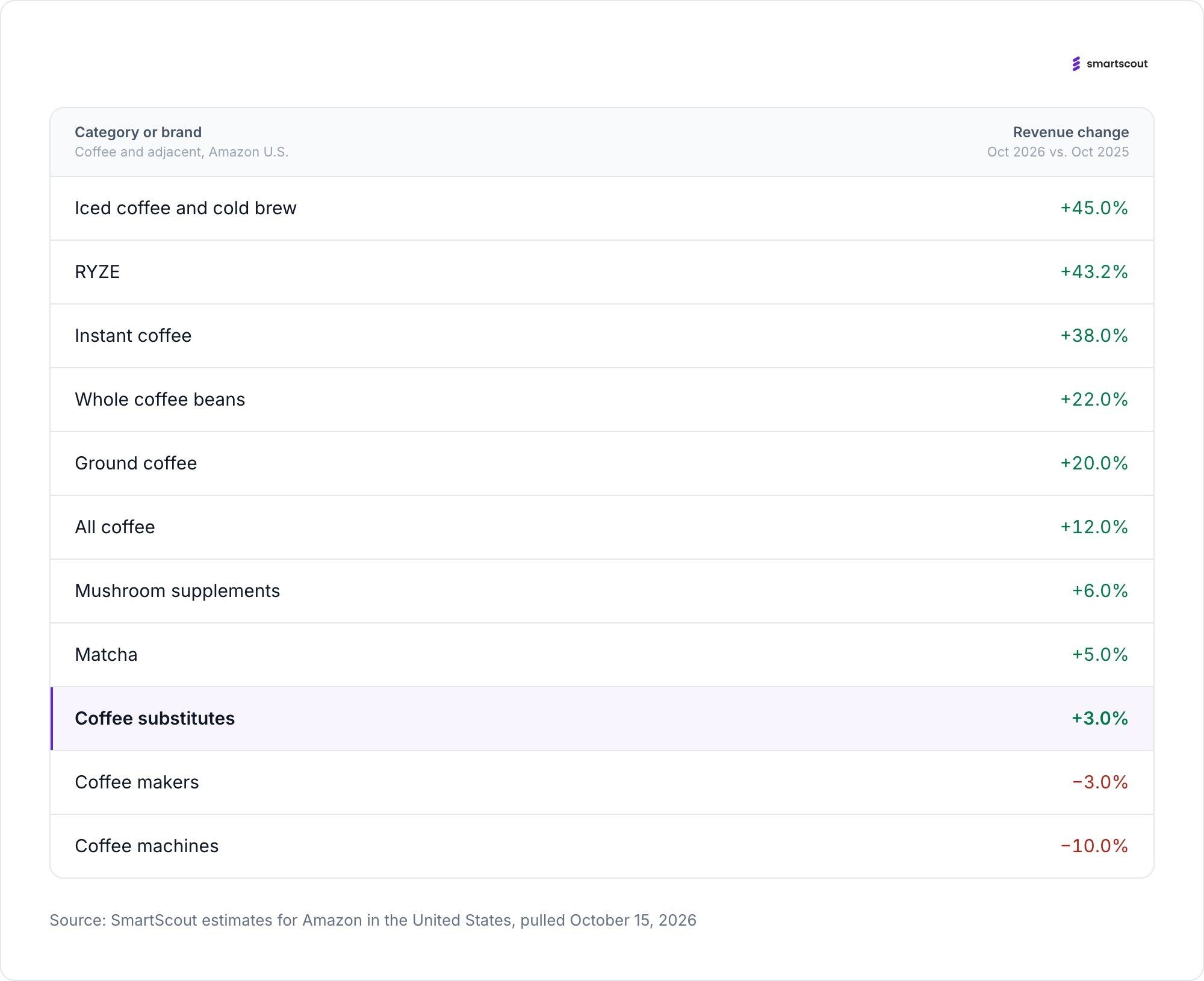This screenshot has width=1204, height=981.
Task: Select the Coffee makers row label
Action: point(137,782)
